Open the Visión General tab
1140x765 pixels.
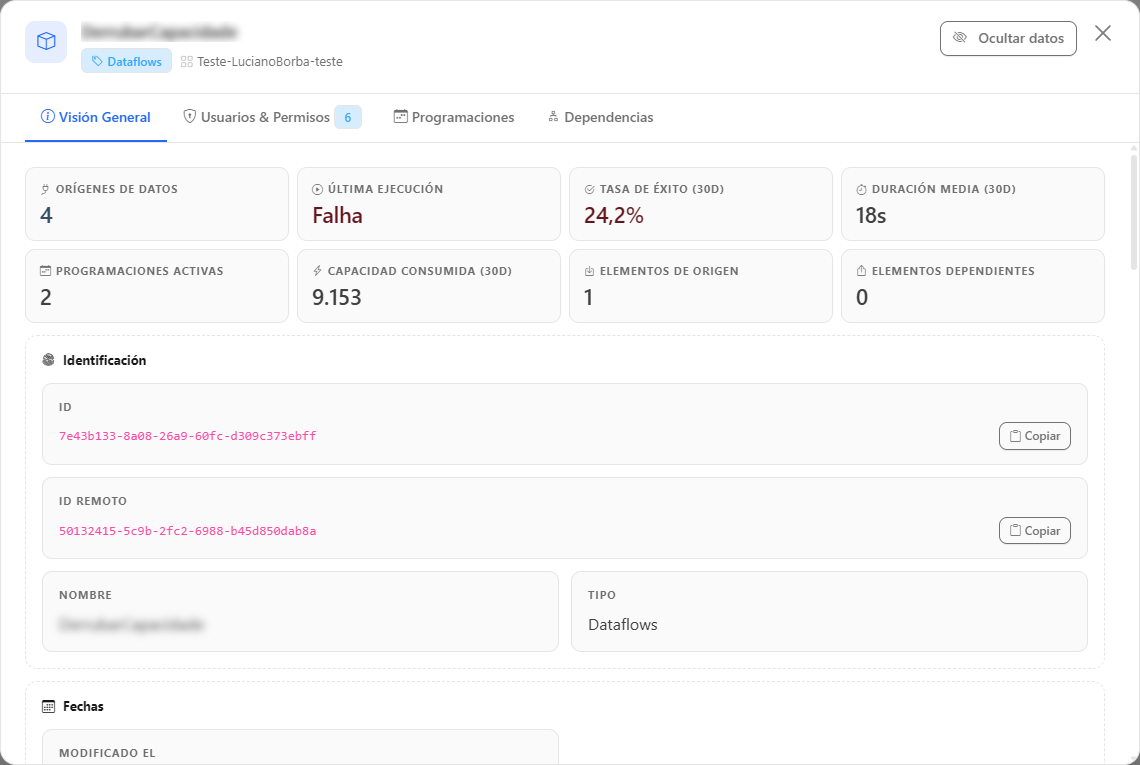pos(95,117)
